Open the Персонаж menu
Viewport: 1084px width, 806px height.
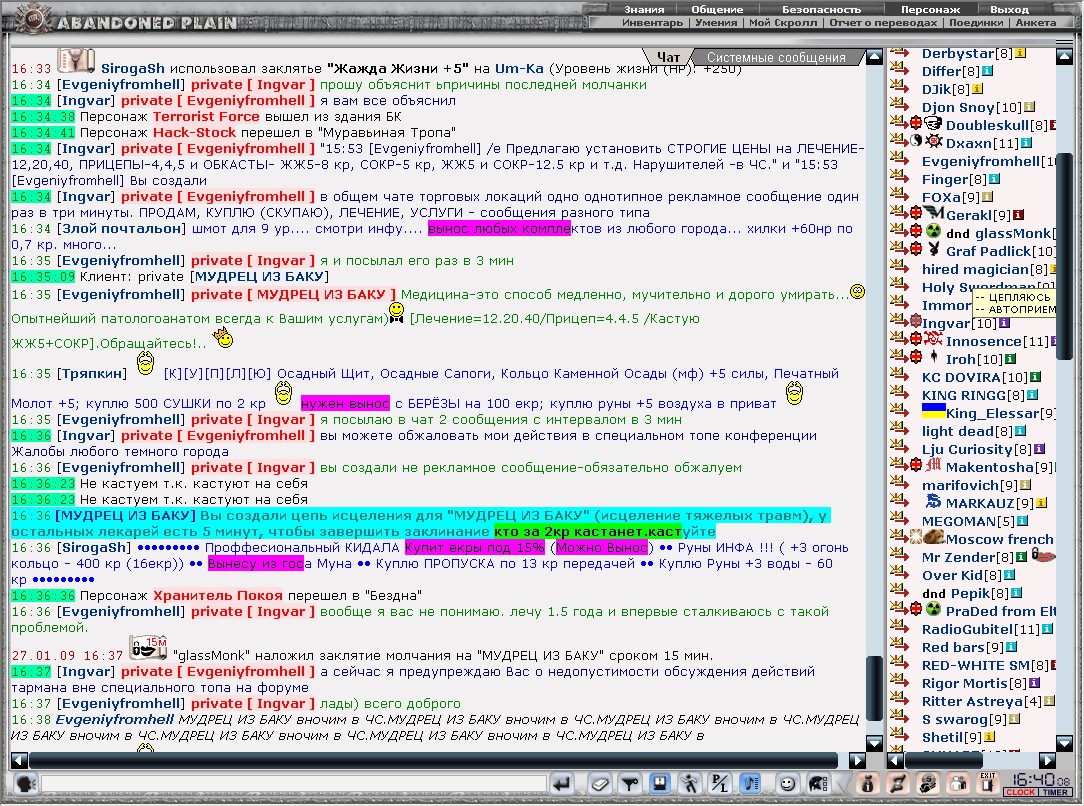(x=931, y=10)
